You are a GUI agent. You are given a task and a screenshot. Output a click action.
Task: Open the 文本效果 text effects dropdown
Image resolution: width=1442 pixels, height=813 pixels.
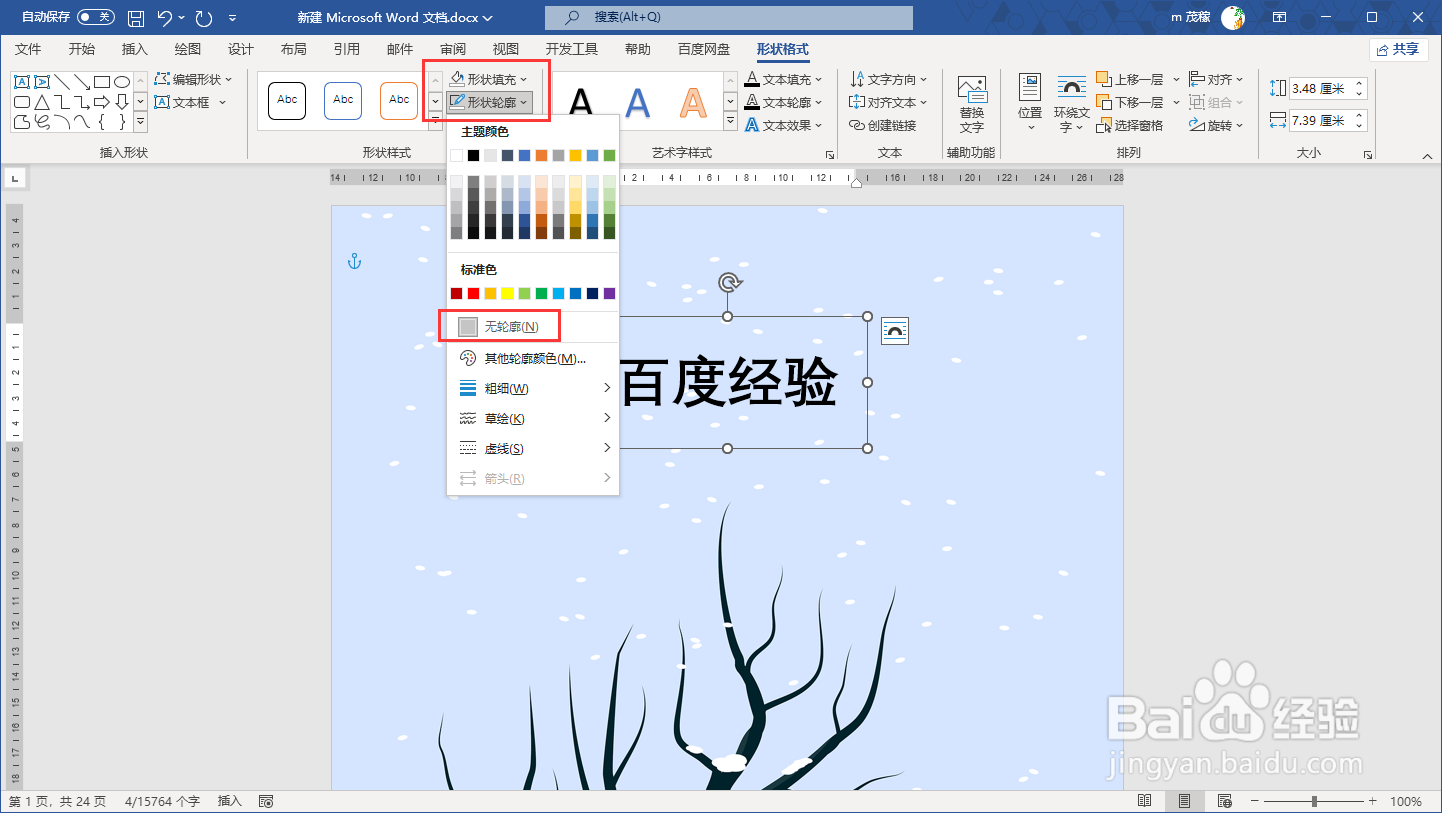[x=784, y=125]
